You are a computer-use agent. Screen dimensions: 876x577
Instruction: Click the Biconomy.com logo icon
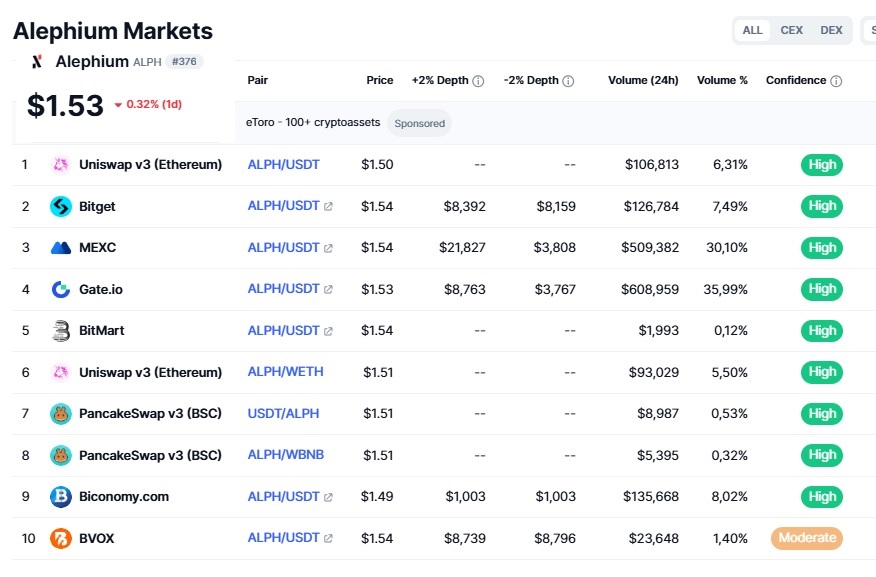(x=61, y=497)
